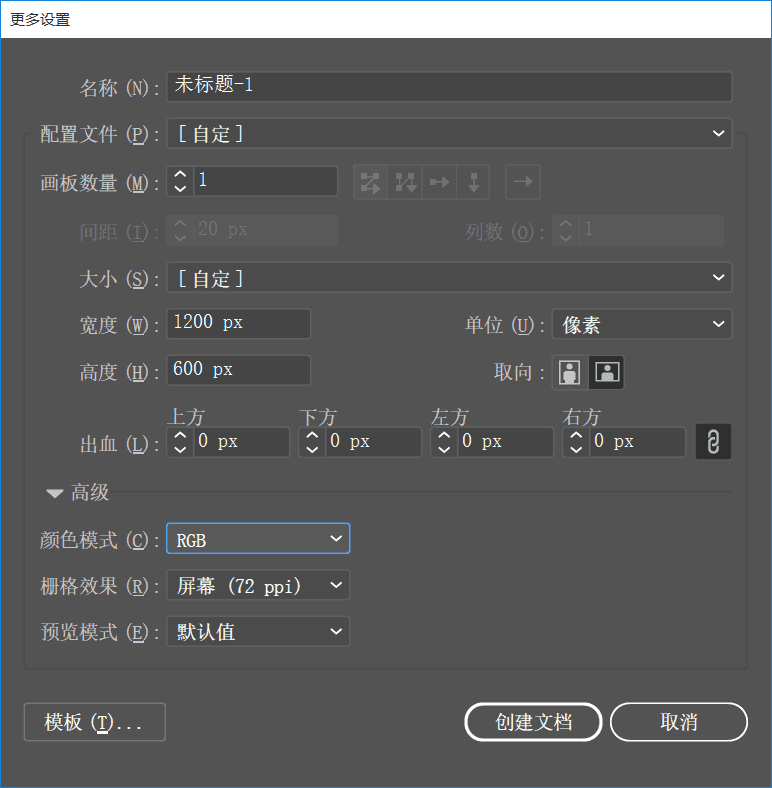
Task: Click the disabled 间距 spacing field
Action: (x=265, y=231)
